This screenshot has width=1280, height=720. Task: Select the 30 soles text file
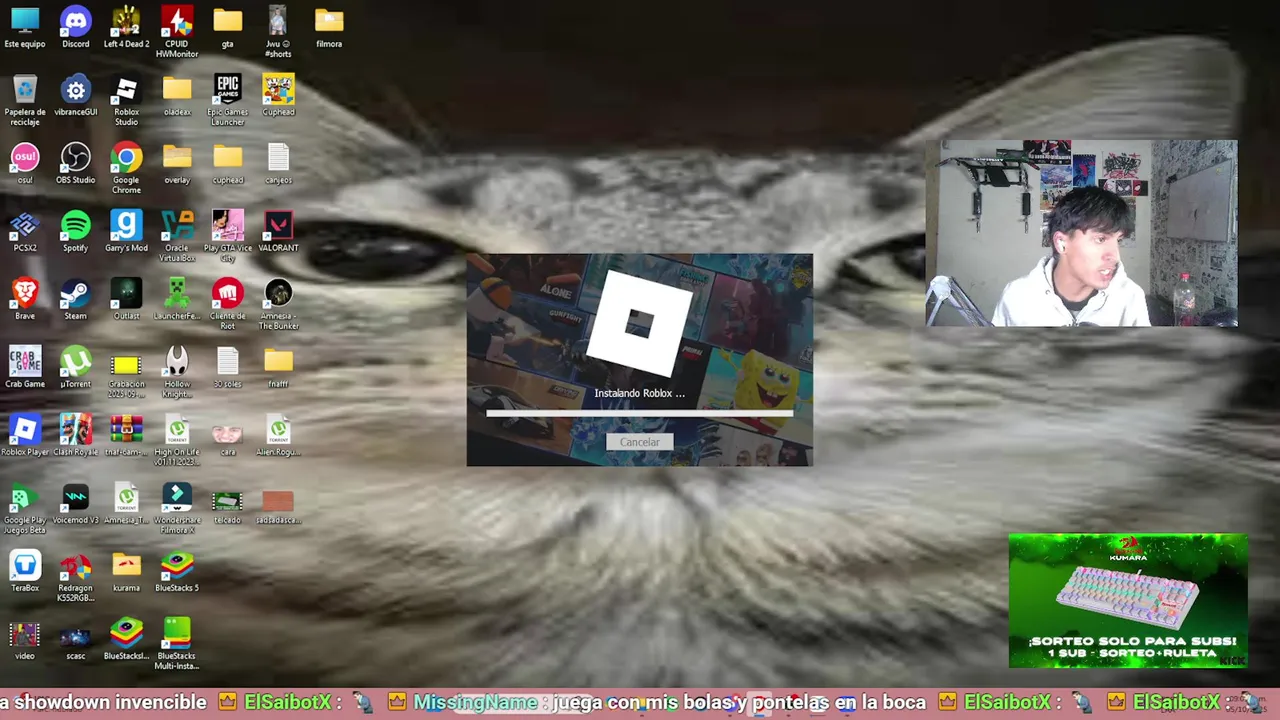(227, 368)
